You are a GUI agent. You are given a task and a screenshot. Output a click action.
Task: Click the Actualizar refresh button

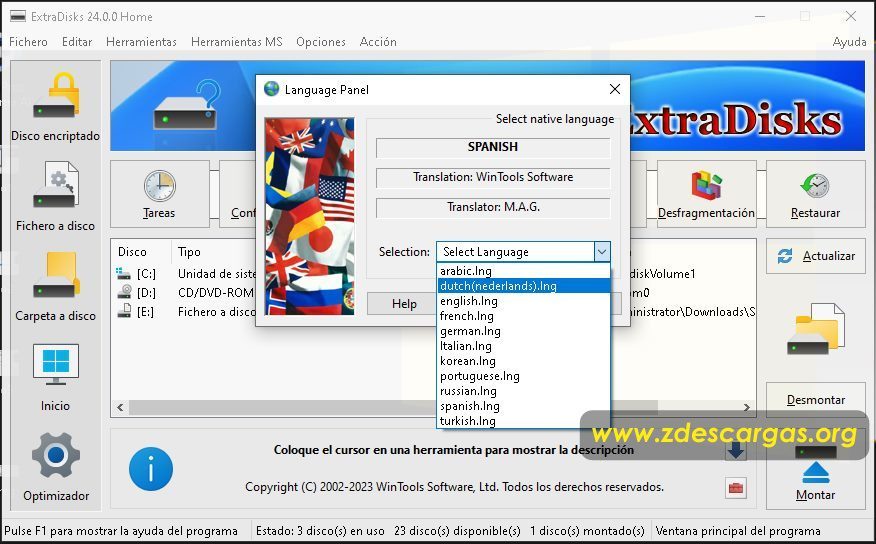point(816,256)
